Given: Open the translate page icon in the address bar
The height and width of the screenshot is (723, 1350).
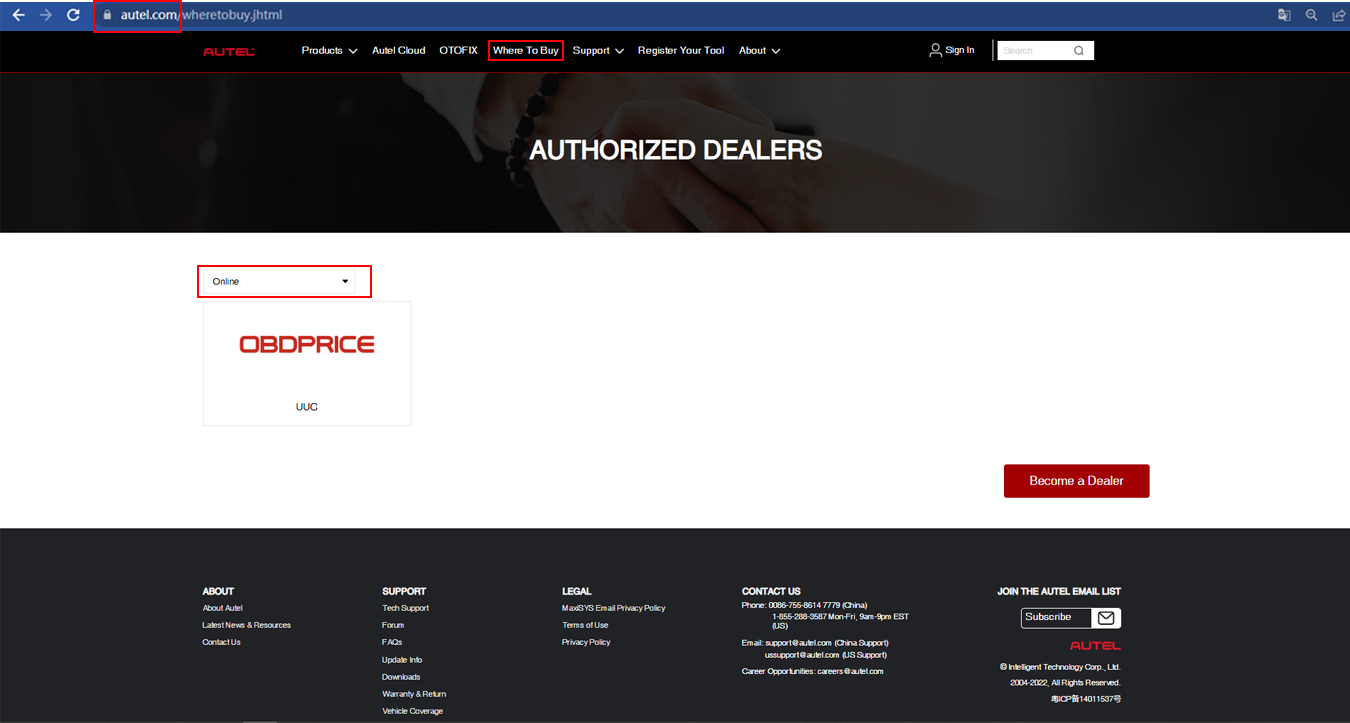Looking at the screenshot, I should coord(1284,15).
